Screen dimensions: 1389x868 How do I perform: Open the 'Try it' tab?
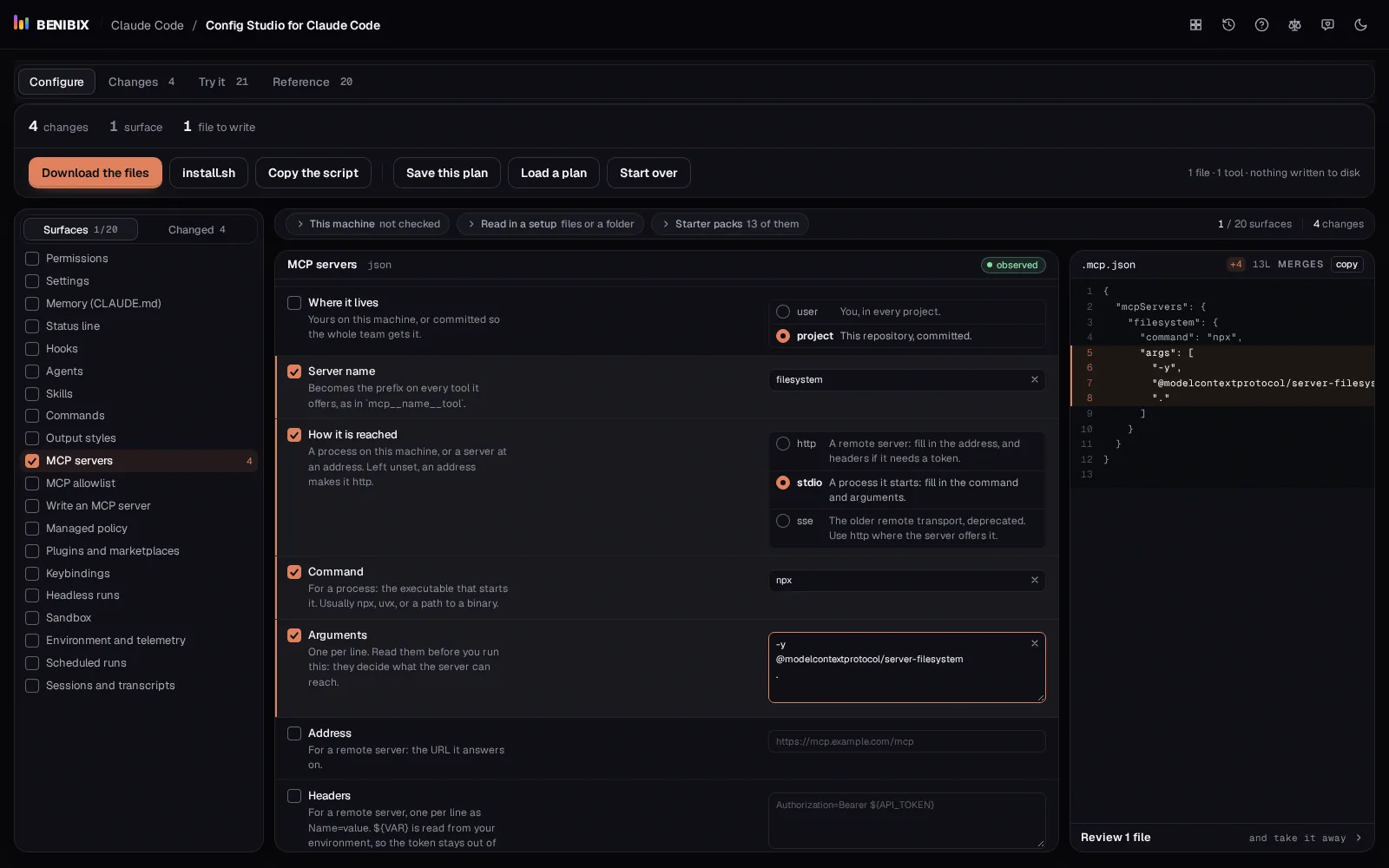(x=222, y=82)
